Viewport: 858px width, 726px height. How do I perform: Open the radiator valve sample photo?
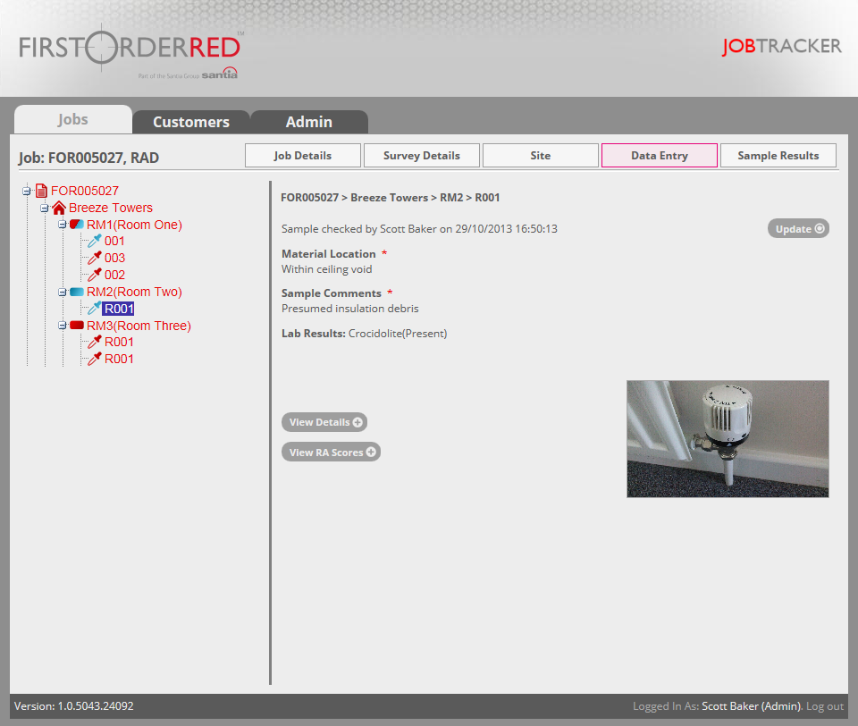pyautogui.click(x=727, y=438)
